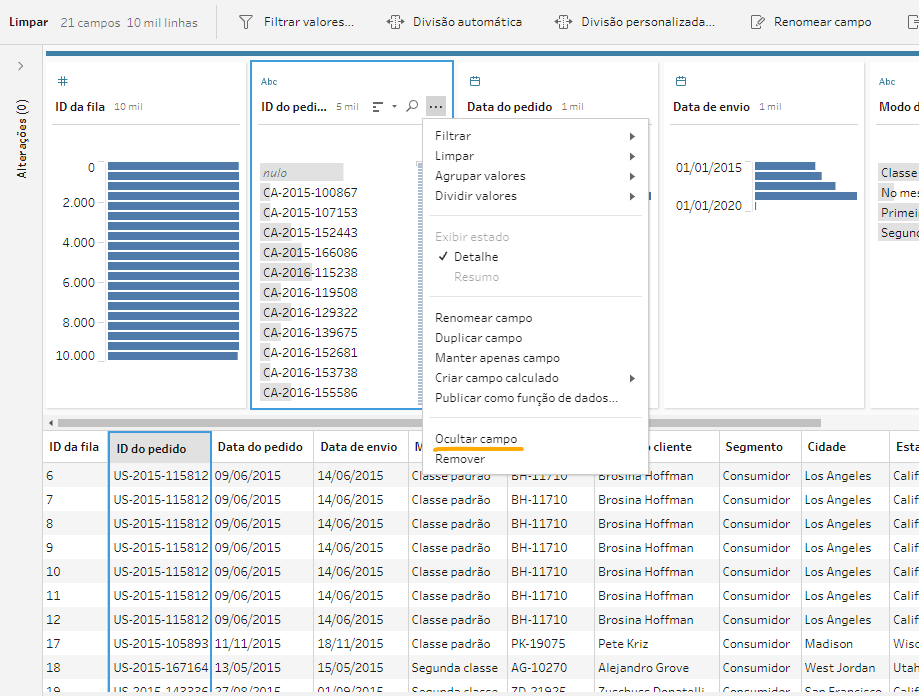The height and width of the screenshot is (696, 919).
Task: Select value CA-2016-152681
Action: [x=310, y=353]
